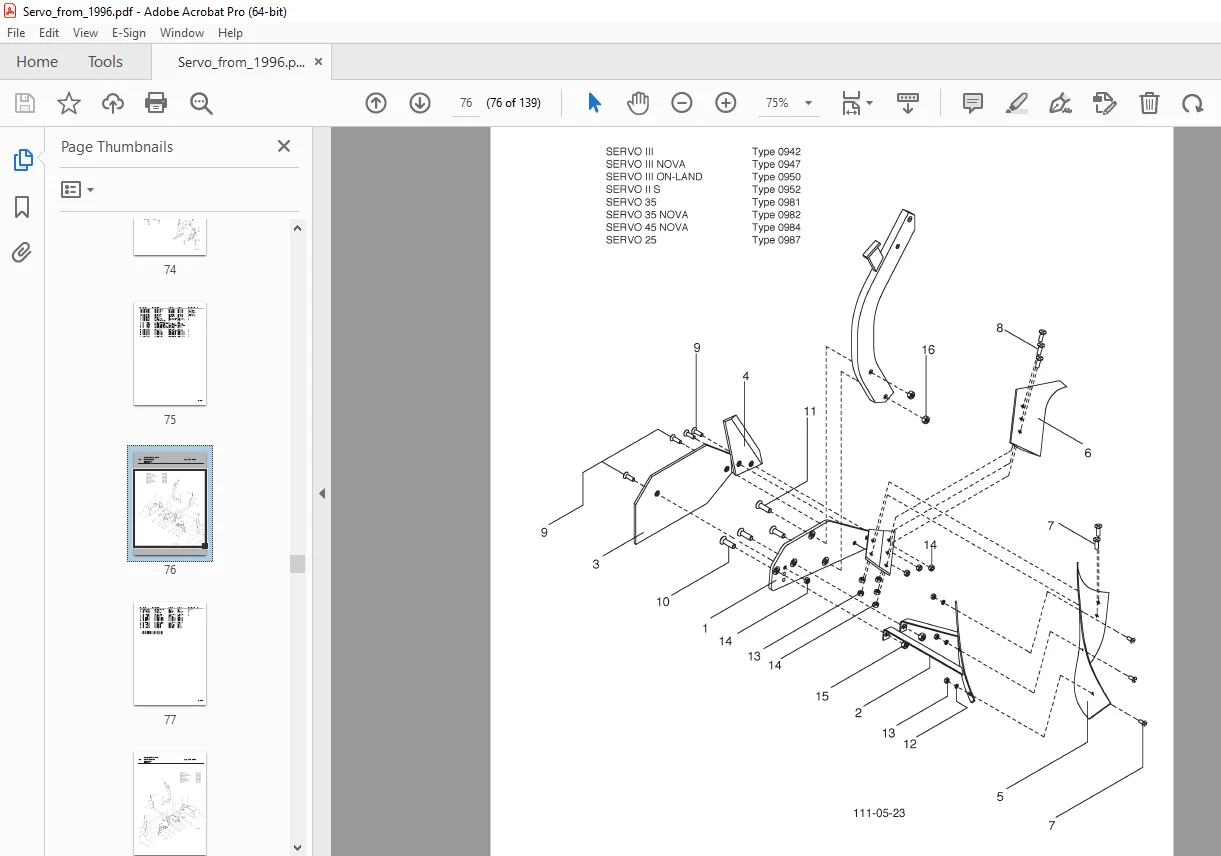The image size is (1221, 856).
Task: Click the 'SERVO III ON-LAND' text
Action: pos(654,177)
